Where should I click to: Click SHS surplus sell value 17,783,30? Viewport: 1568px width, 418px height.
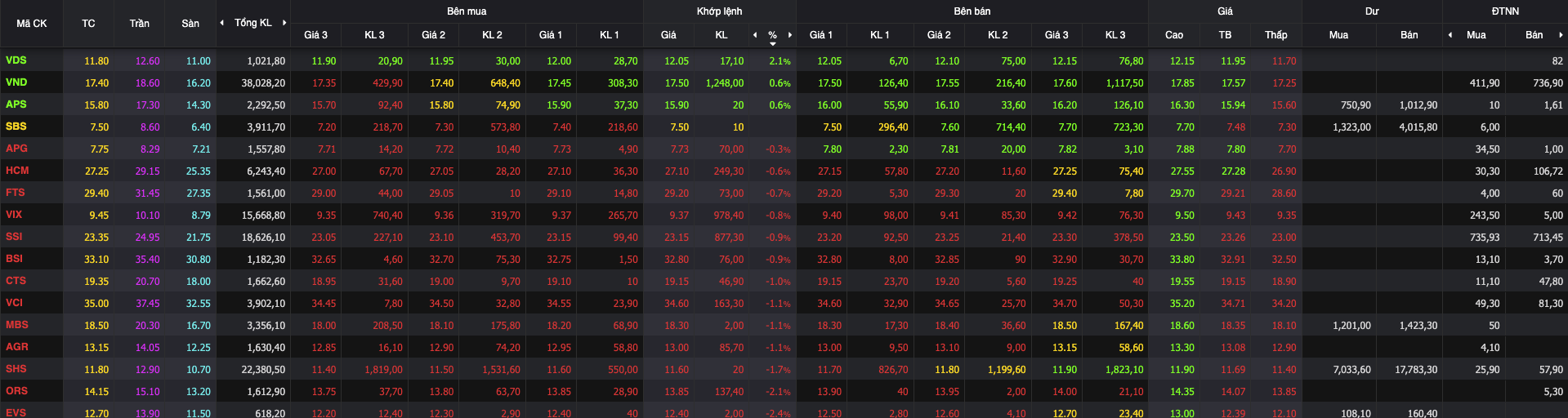tap(1416, 370)
